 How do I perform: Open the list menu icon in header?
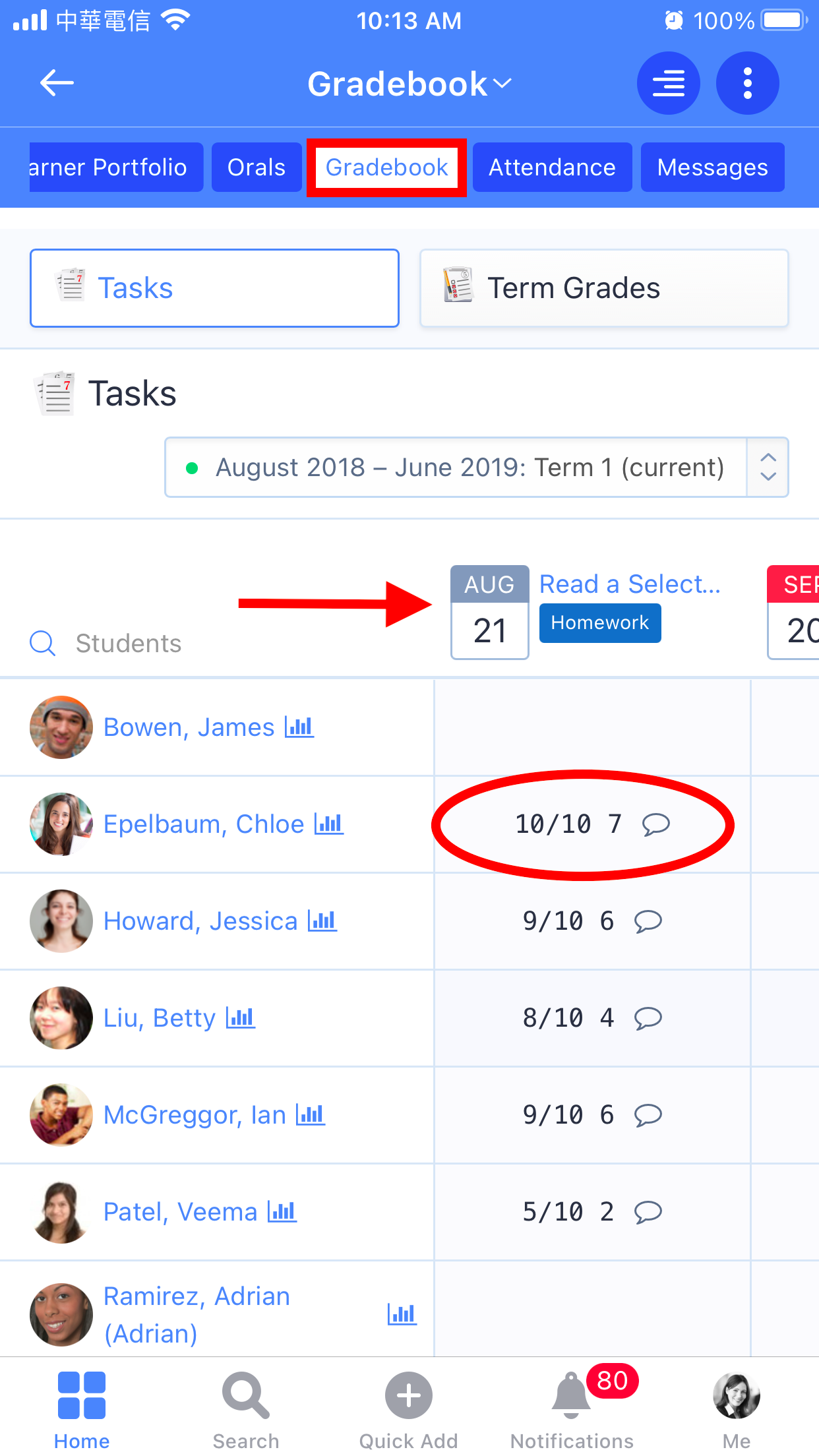click(x=668, y=84)
